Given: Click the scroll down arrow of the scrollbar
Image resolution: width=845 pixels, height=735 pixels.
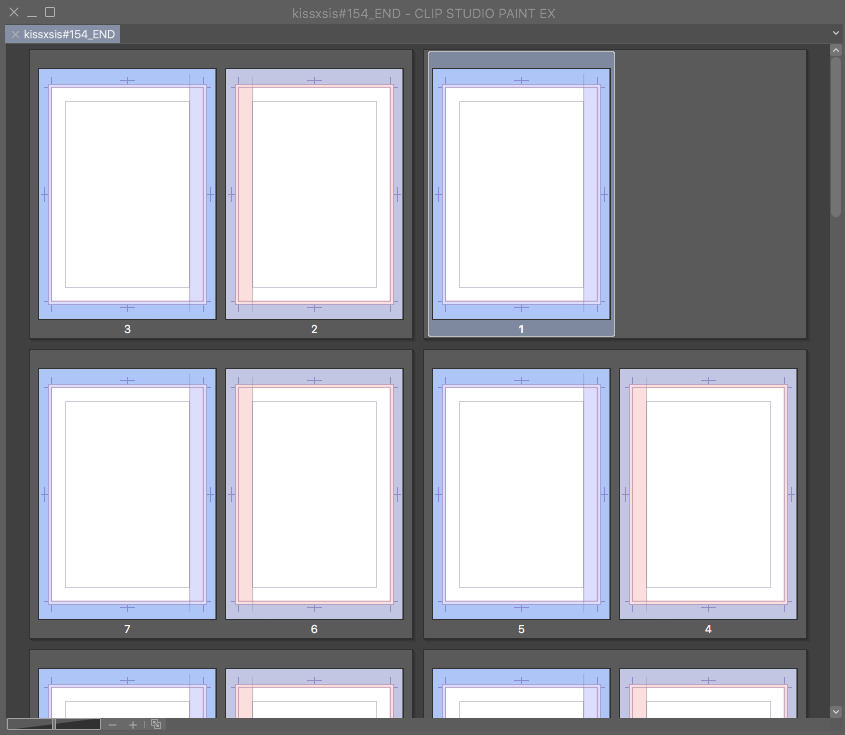Looking at the screenshot, I should (x=836, y=711).
